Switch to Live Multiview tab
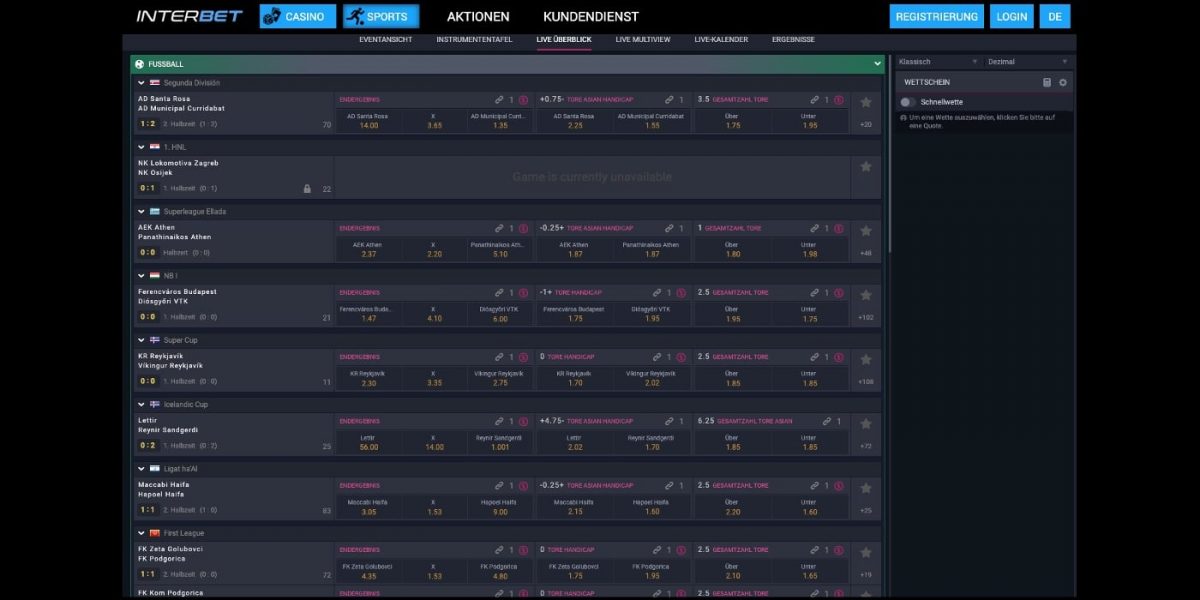 click(x=643, y=40)
